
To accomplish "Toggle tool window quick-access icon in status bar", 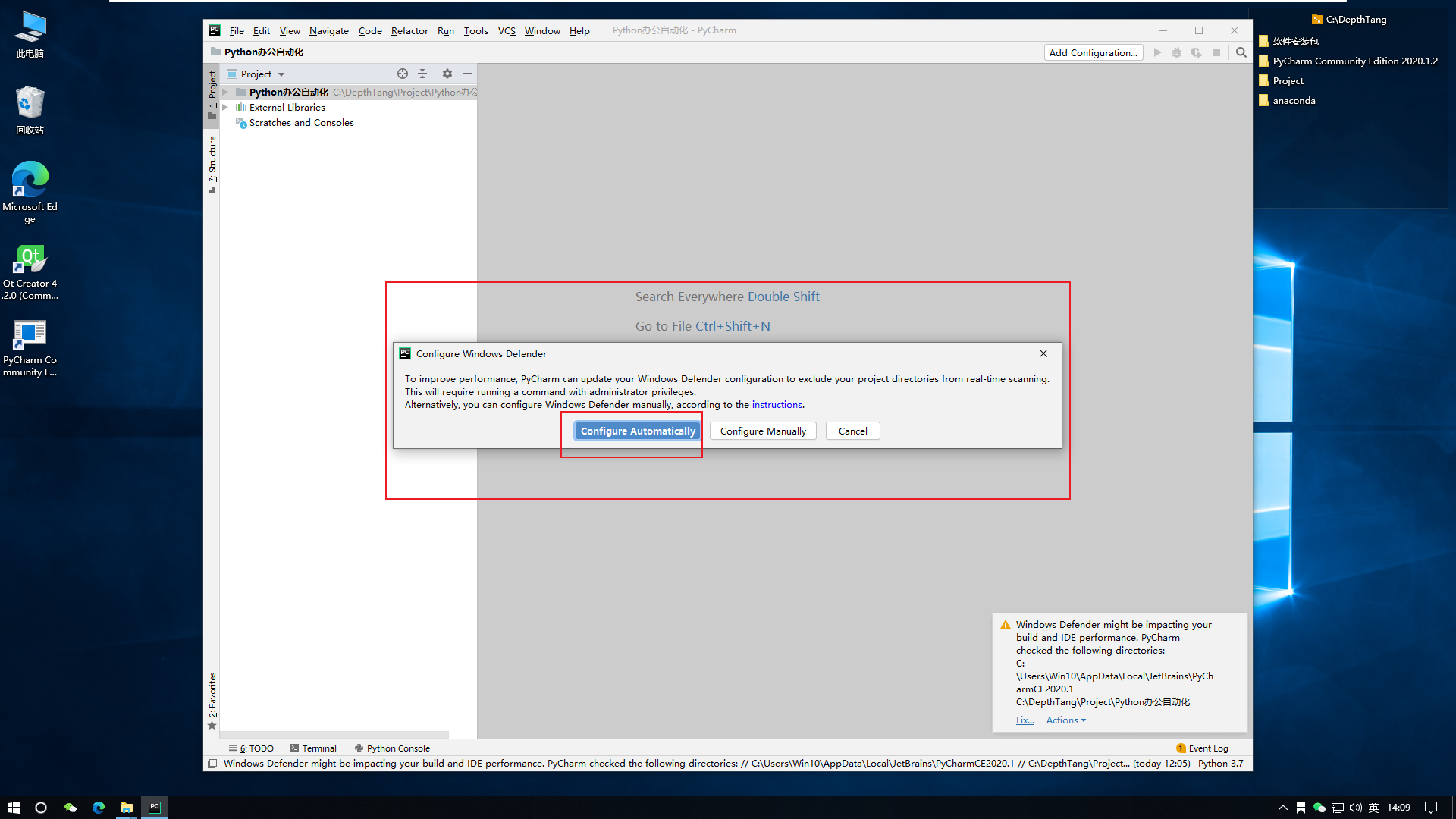I will pyautogui.click(x=212, y=764).
